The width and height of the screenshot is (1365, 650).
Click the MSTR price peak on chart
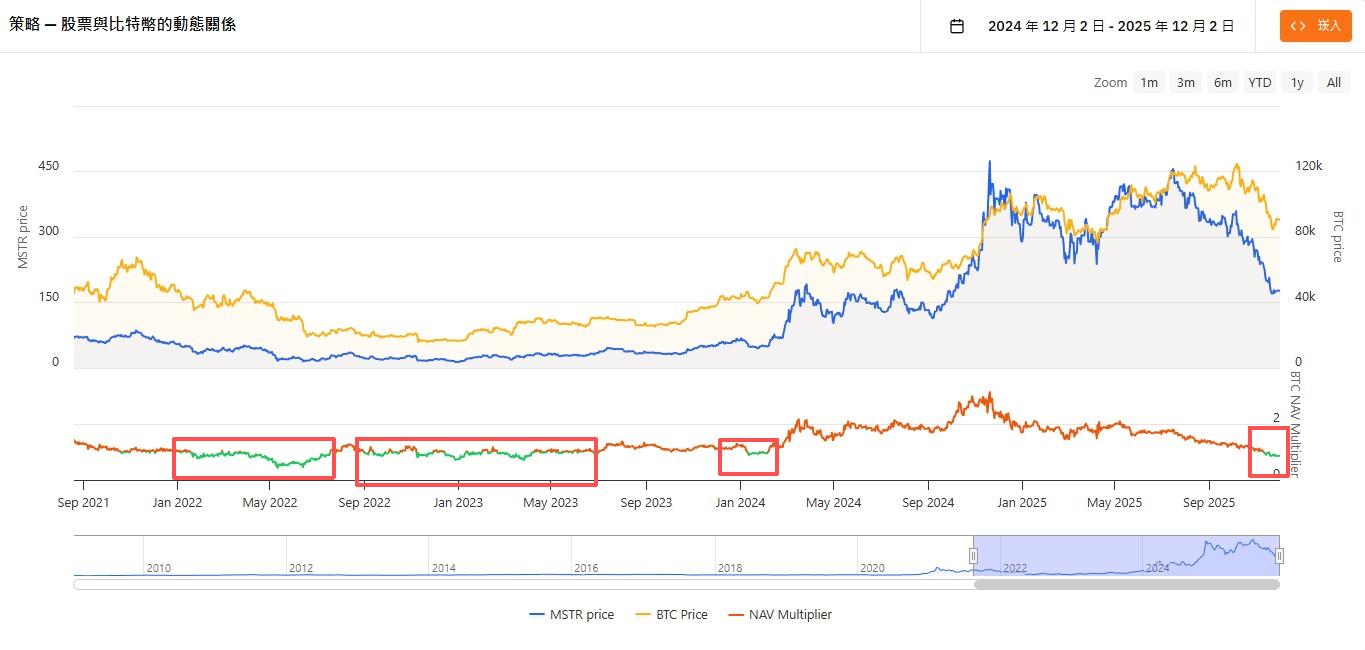990,162
